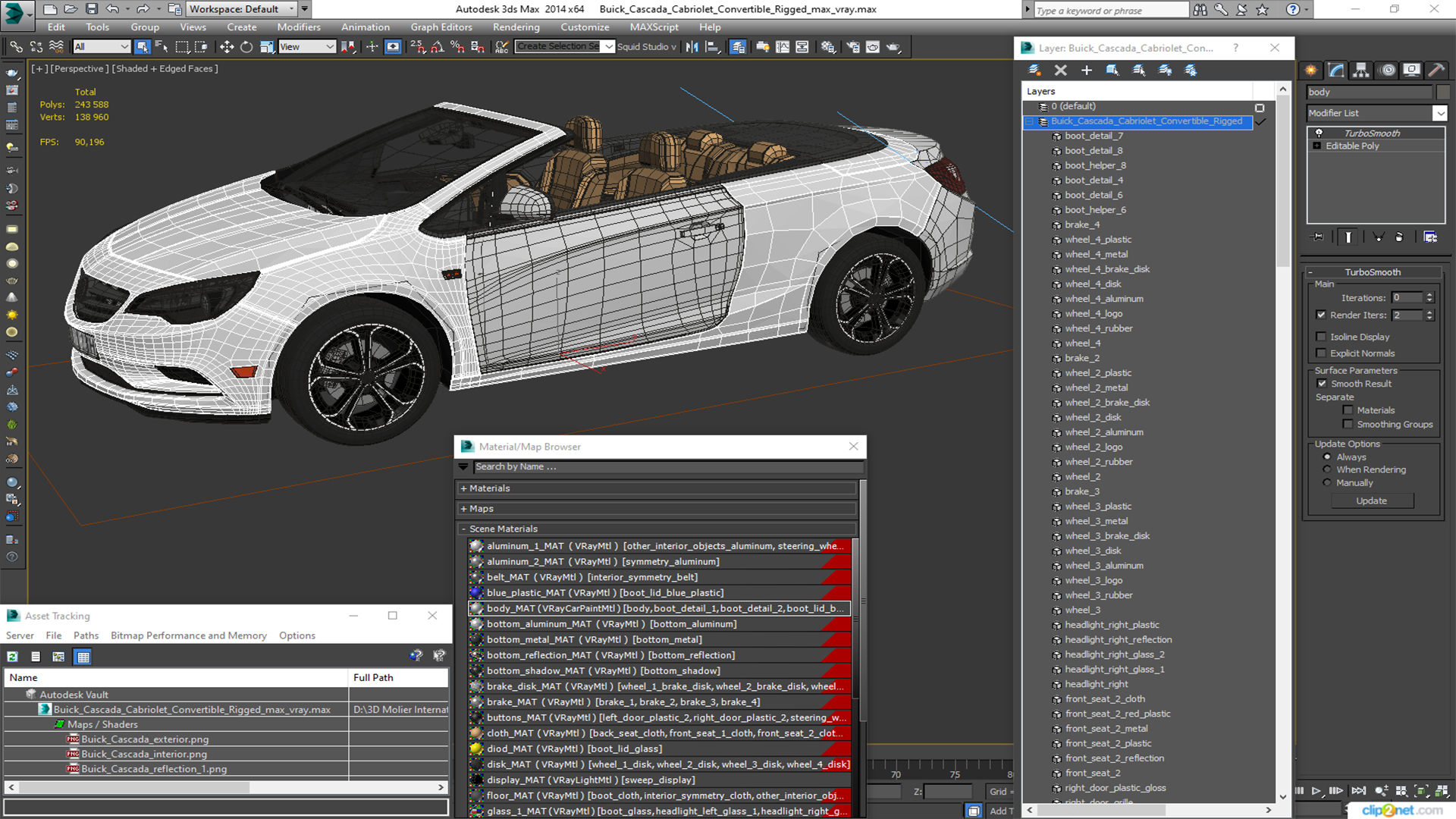The height and width of the screenshot is (819, 1456).
Task: Open the Mirror tool
Action: [692, 47]
